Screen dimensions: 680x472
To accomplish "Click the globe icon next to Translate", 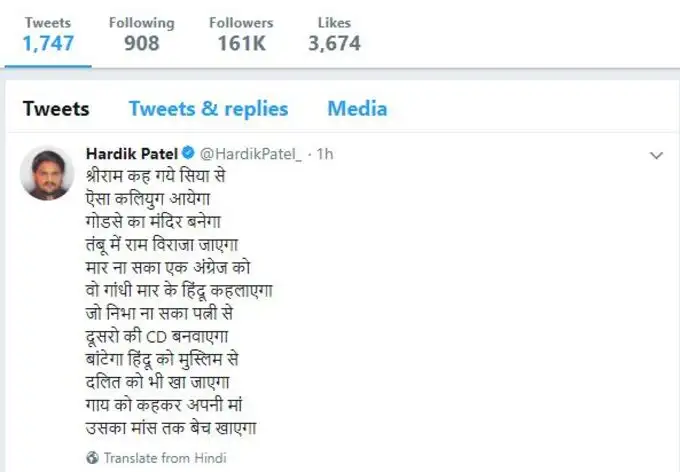I will coord(92,458).
